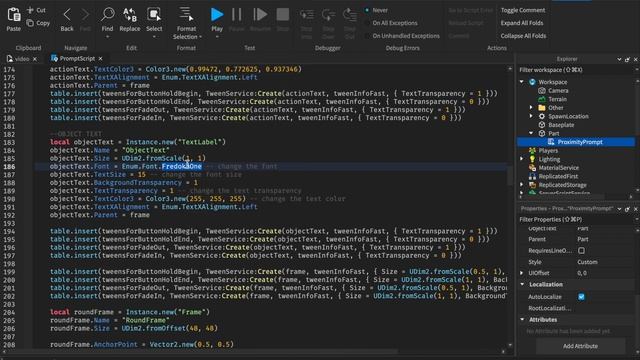The width and height of the screenshot is (640, 360).
Task: Expand the Lighting node
Action: (x=522, y=159)
